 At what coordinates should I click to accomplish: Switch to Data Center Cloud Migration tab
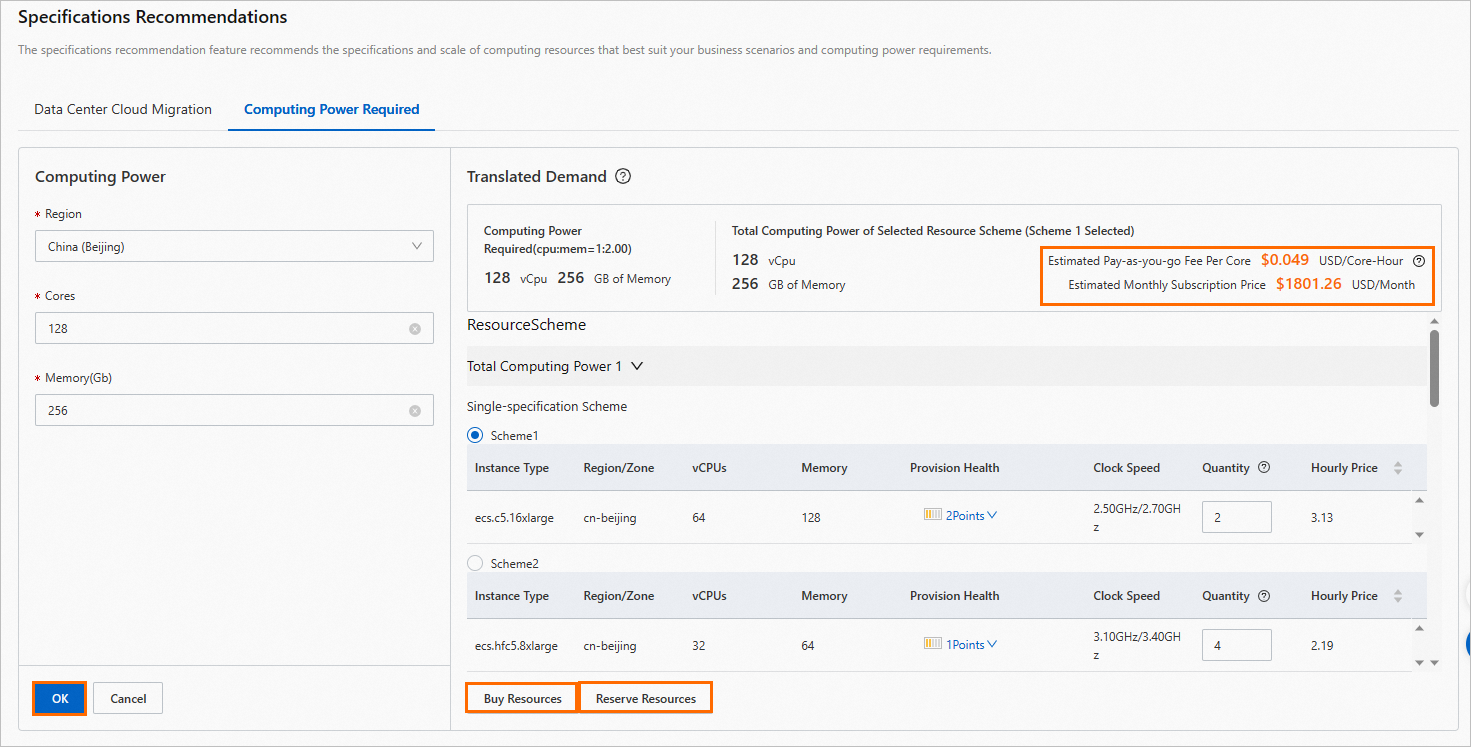123,110
